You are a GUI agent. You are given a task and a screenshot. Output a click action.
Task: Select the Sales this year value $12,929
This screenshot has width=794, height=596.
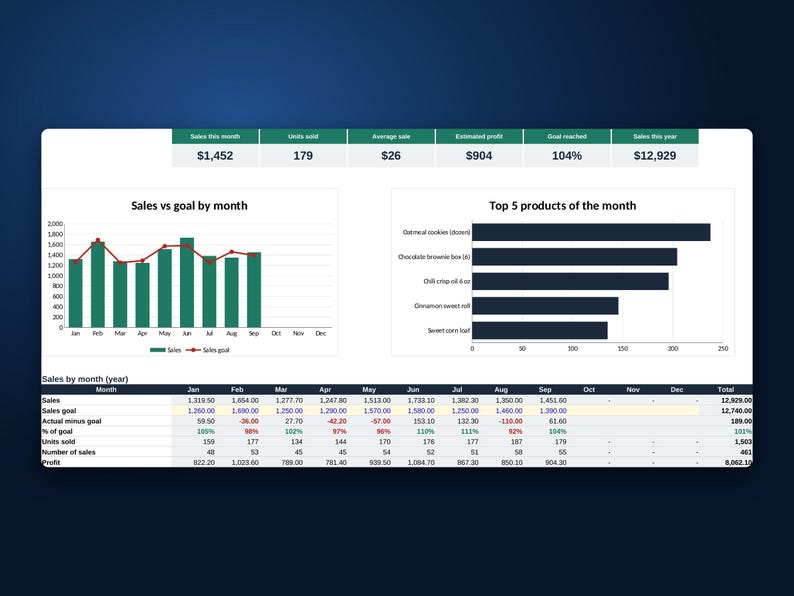click(655, 155)
